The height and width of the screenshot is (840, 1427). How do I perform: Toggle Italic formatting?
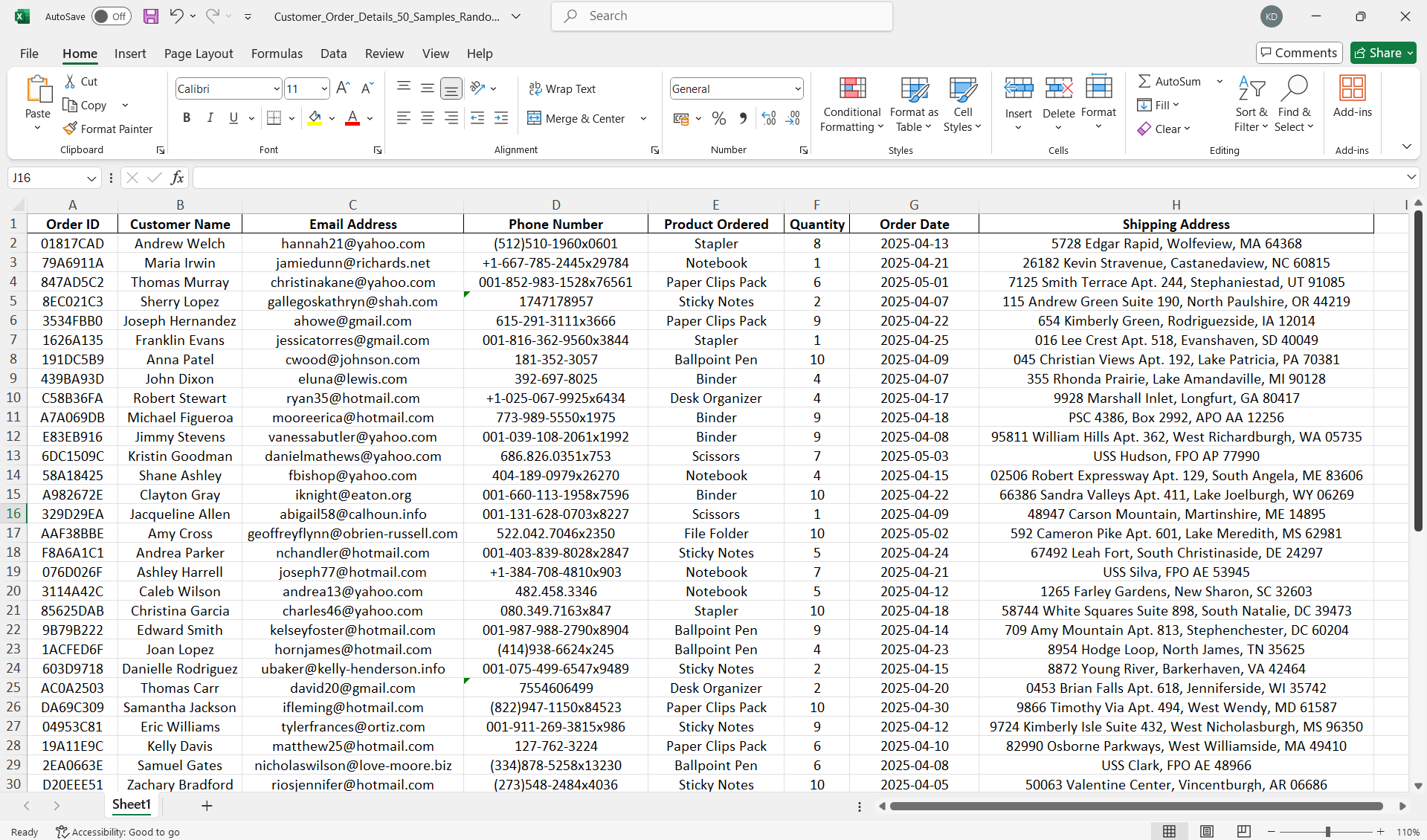[210, 118]
